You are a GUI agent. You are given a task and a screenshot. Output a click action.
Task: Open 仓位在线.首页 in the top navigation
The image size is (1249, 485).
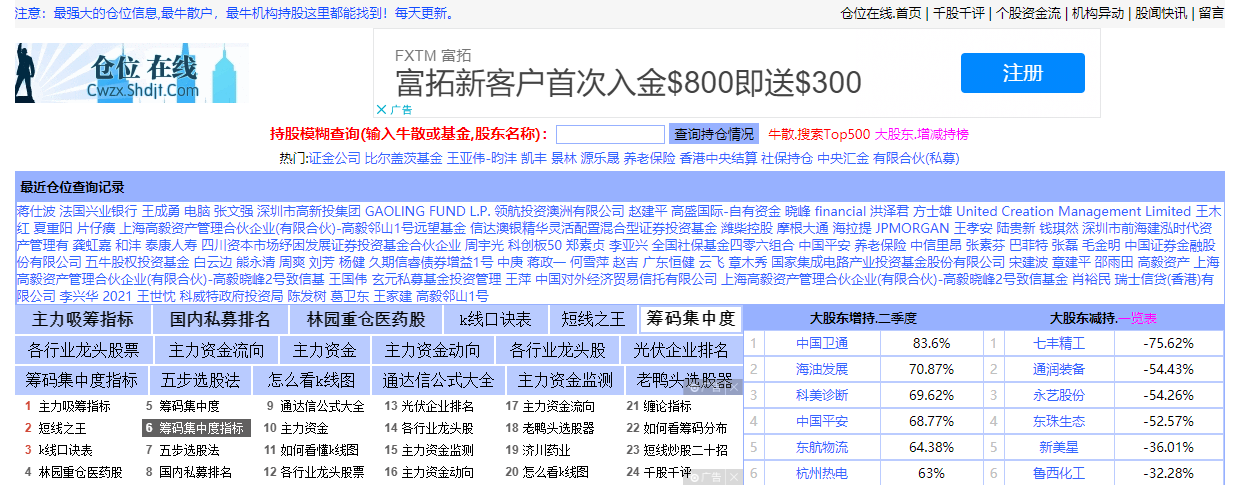881,13
